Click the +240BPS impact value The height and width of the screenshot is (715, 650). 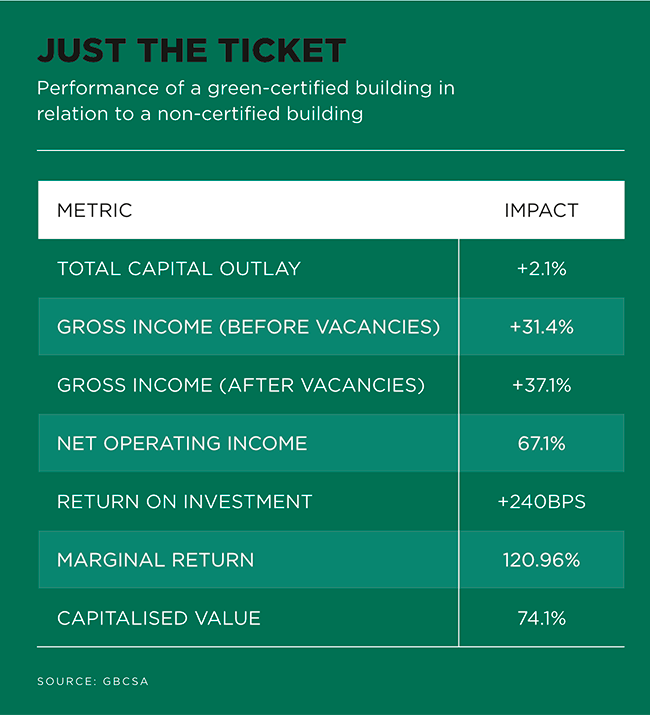point(541,502)
